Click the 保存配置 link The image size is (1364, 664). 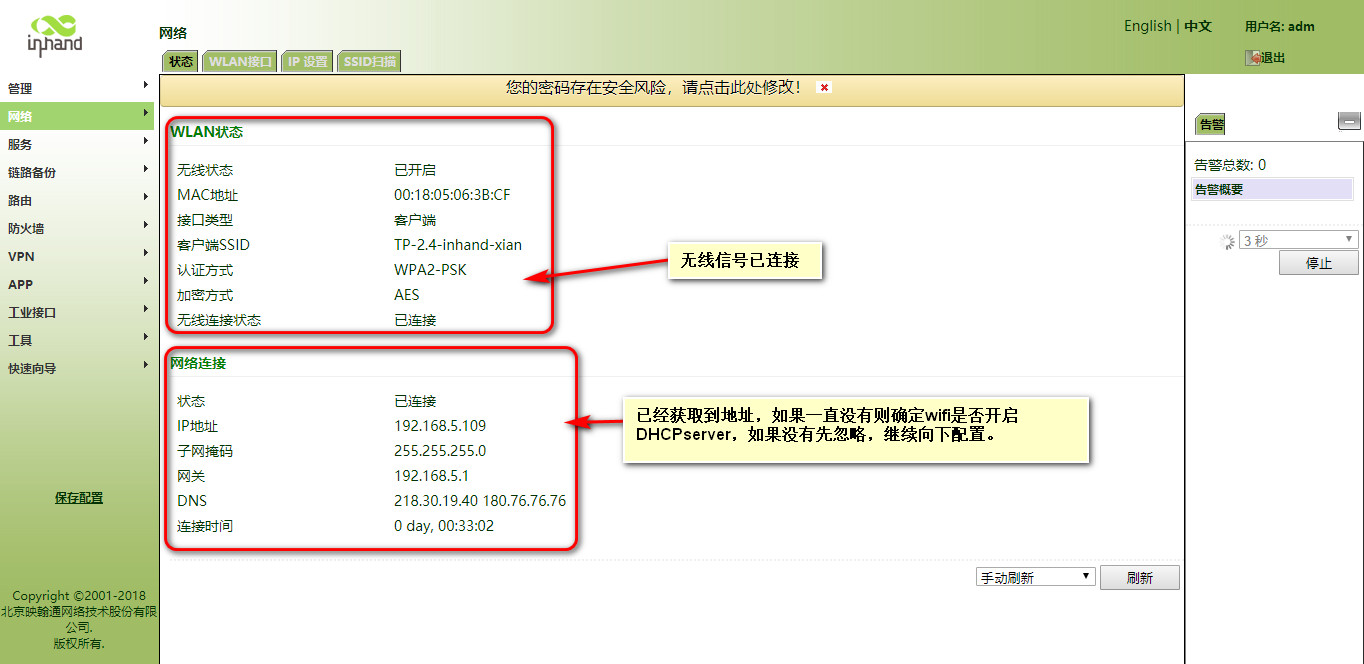(79, 498)
